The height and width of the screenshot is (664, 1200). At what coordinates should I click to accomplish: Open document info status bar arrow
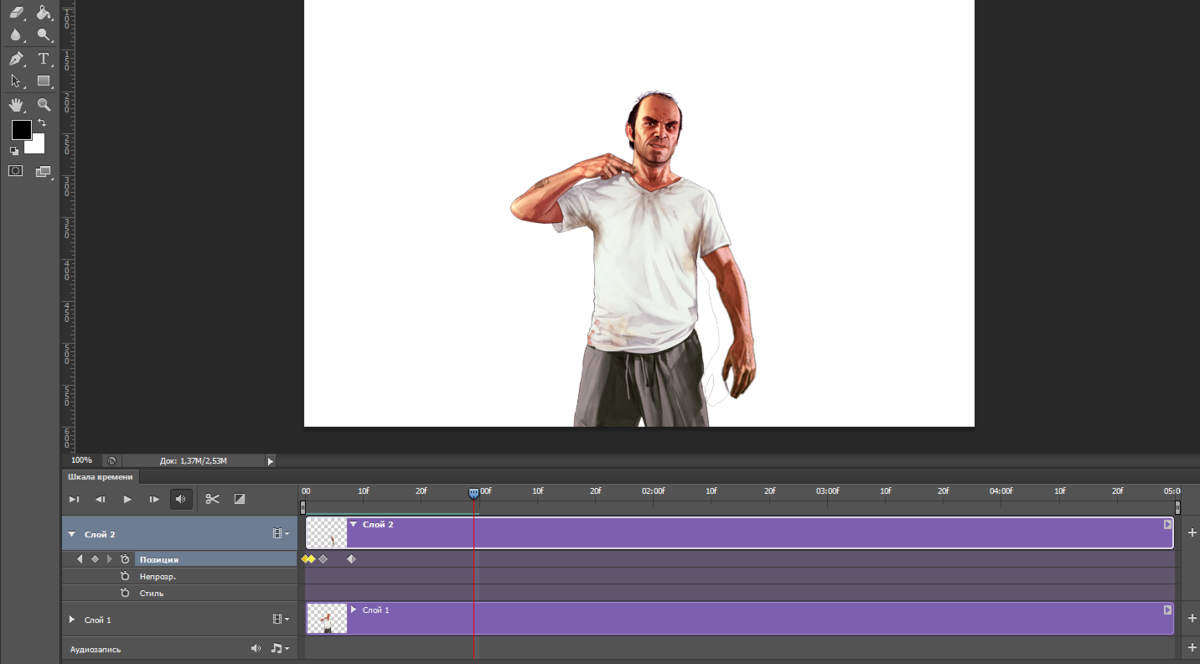pyautogui.click(x=270, y=461)
